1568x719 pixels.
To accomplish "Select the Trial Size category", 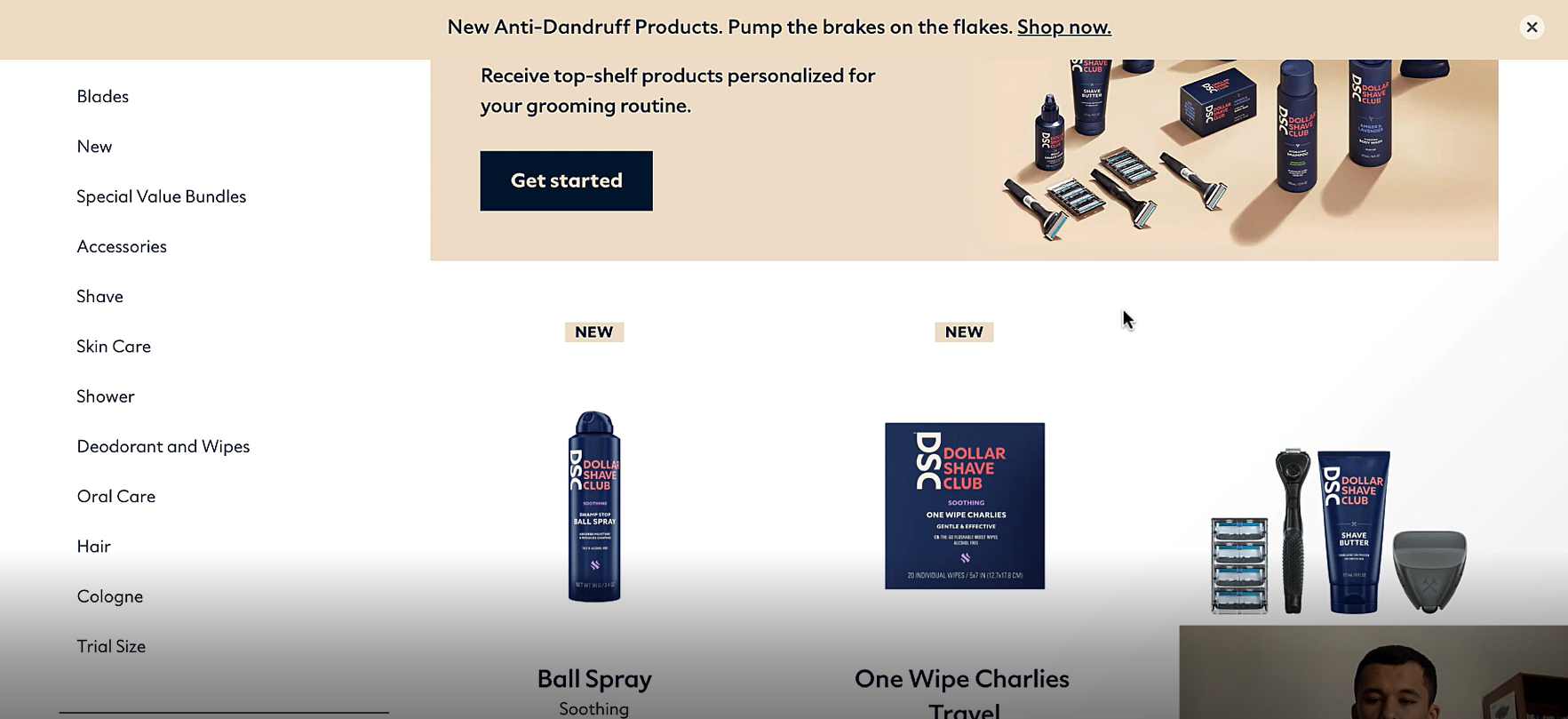I will 111,646.
